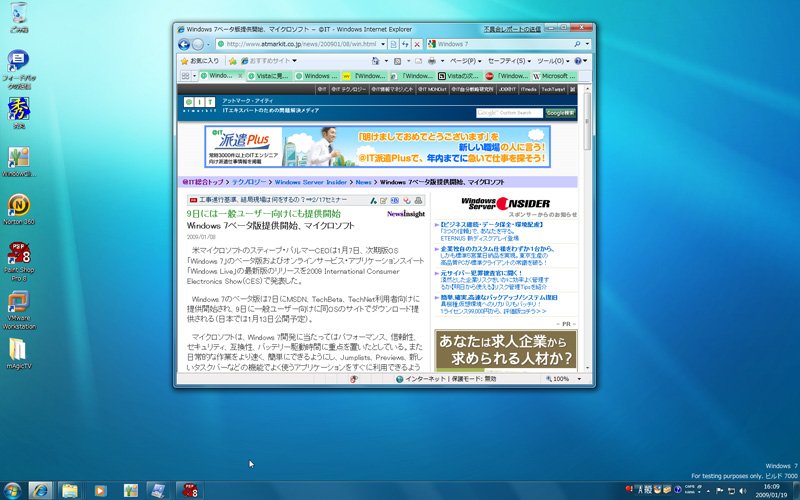This screenshot has height=500, width=800.
Task: Expand the Print dropdown arrow
Action: (442, 61)
